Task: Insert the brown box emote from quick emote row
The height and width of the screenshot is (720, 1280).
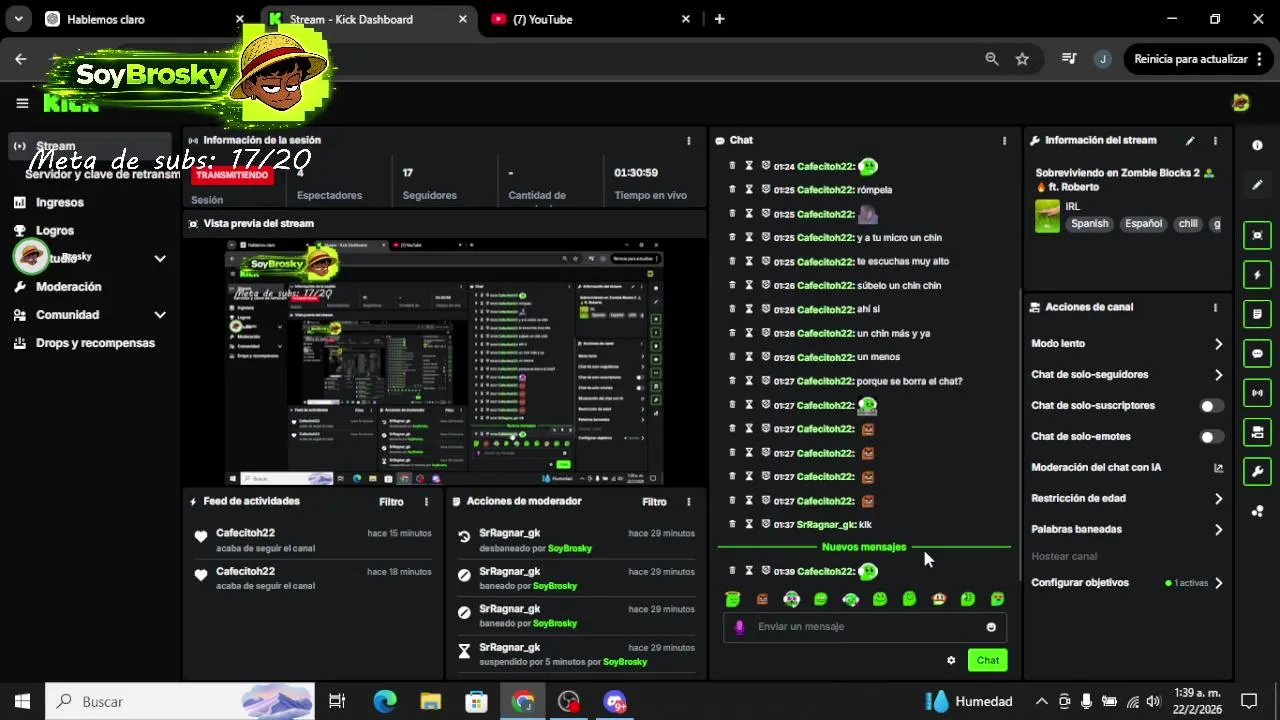Action: pyautogui.click(x=762, y=599)
